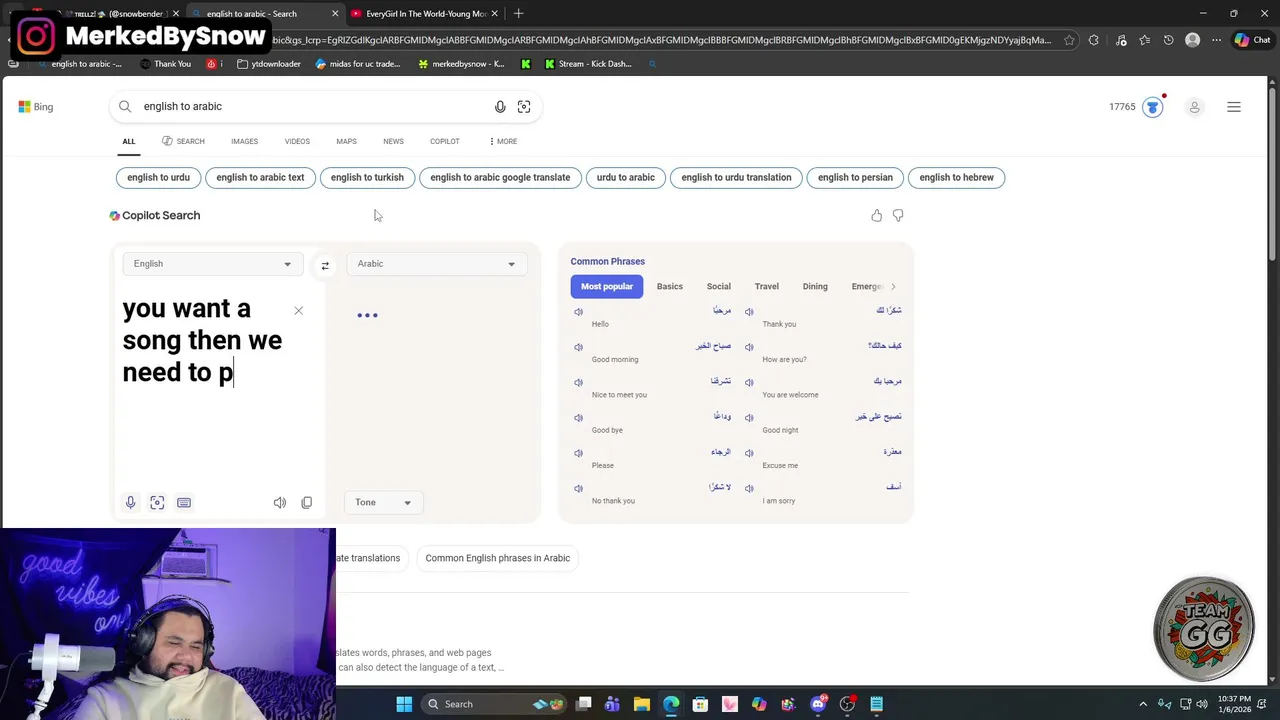Open ytdownloader bookmark folder

point(269,64)
